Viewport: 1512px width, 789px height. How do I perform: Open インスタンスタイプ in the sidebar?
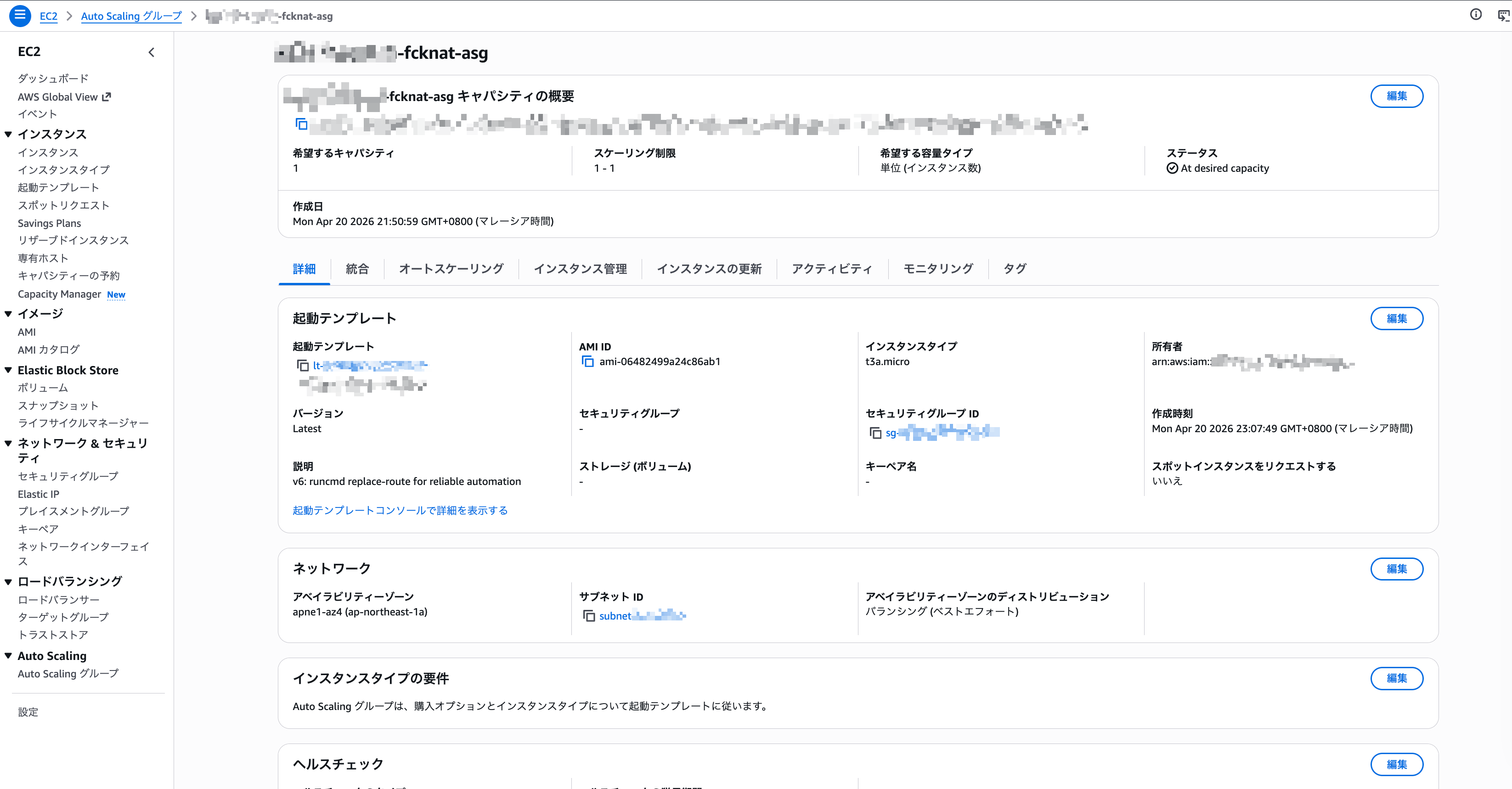63,169
